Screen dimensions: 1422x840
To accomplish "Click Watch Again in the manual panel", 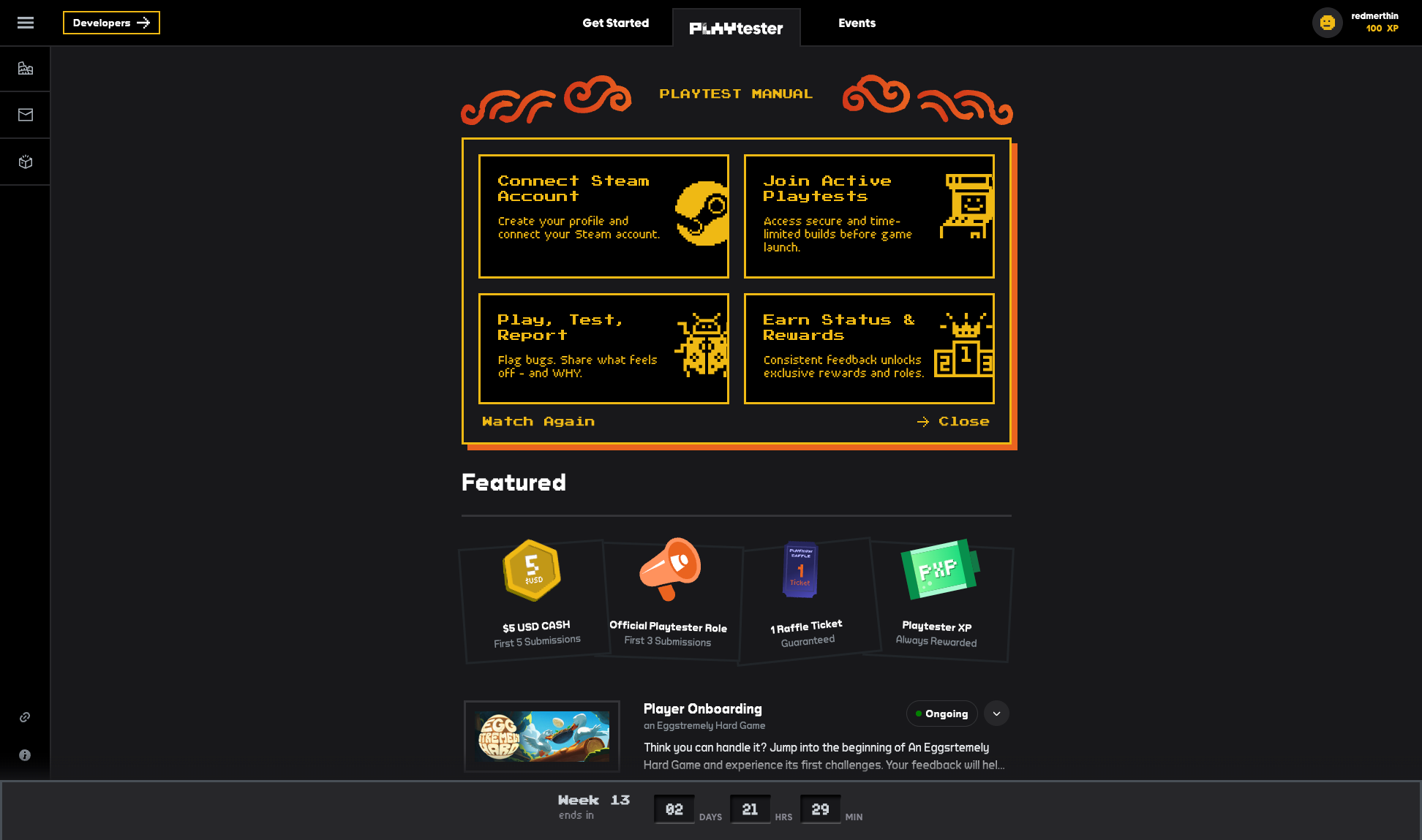I will point(538,421).
